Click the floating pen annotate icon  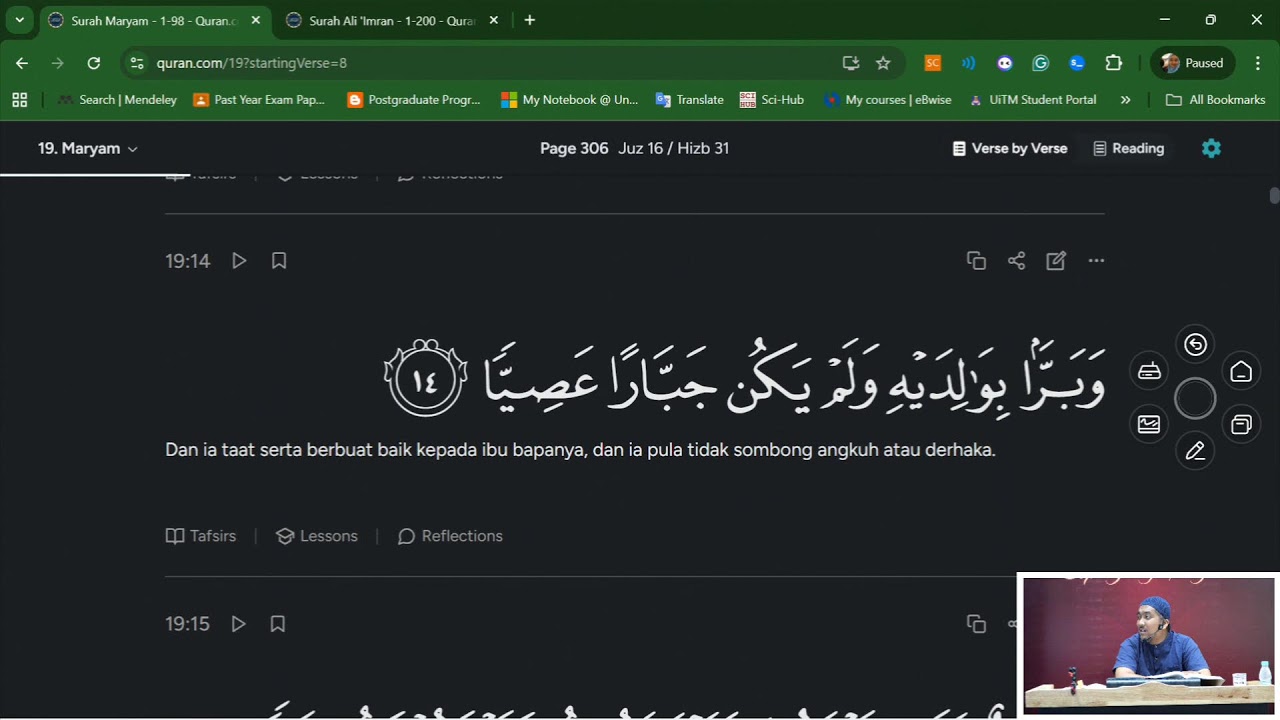coord(1195,452)
